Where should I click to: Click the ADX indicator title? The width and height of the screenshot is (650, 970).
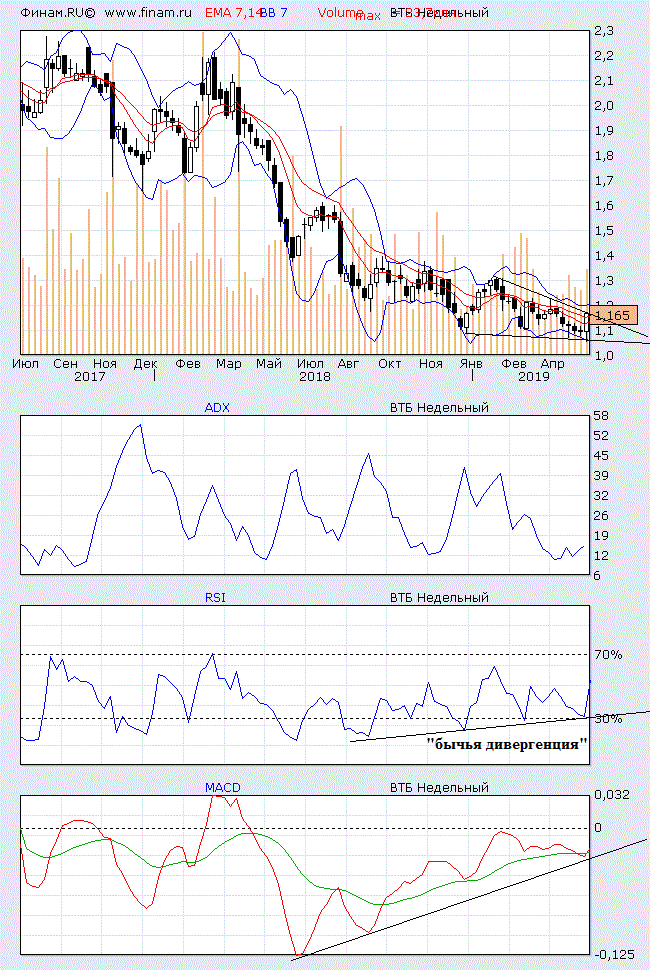click(217, 408)
